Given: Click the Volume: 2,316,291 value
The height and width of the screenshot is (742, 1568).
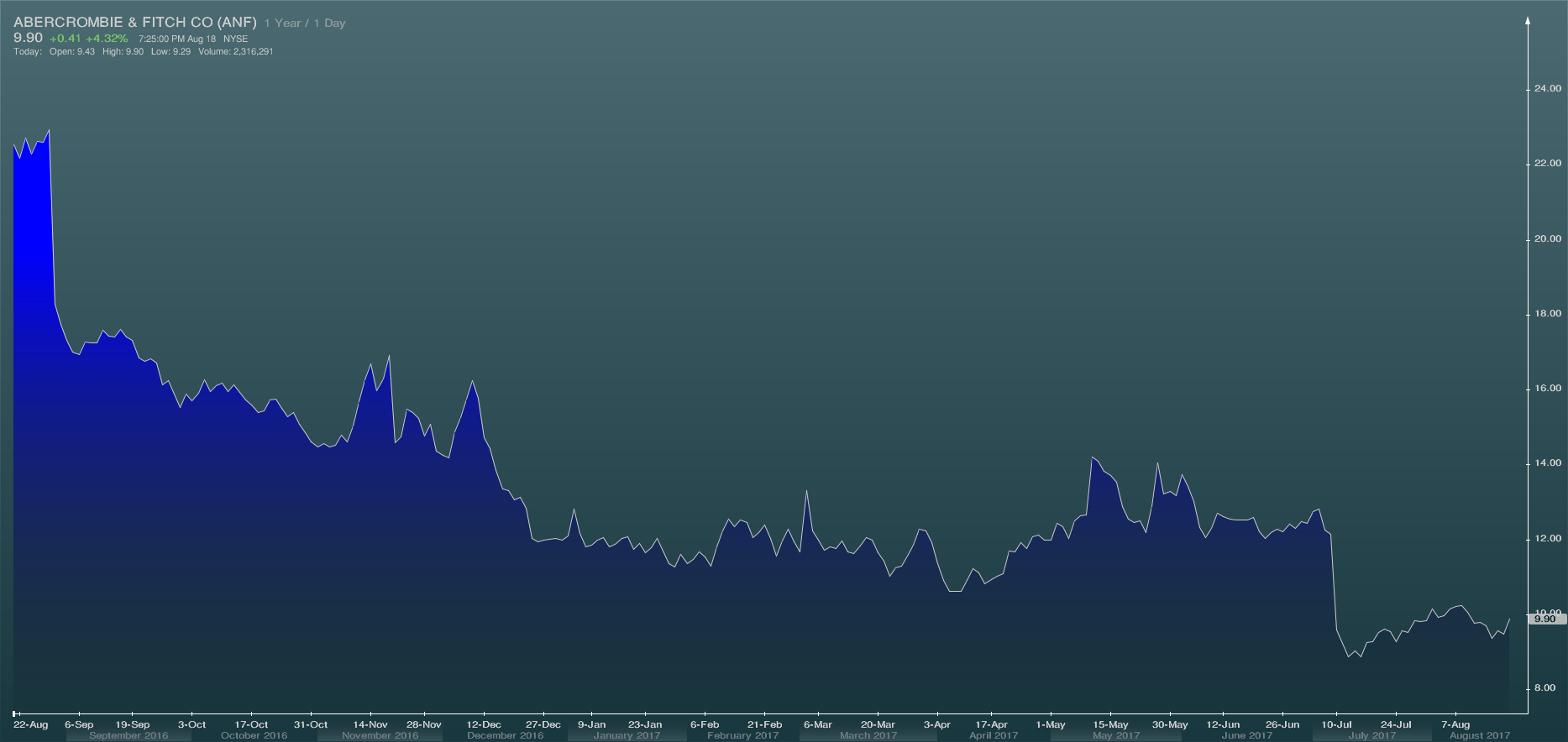Looking at the screenshot, I should click(236, 51).
